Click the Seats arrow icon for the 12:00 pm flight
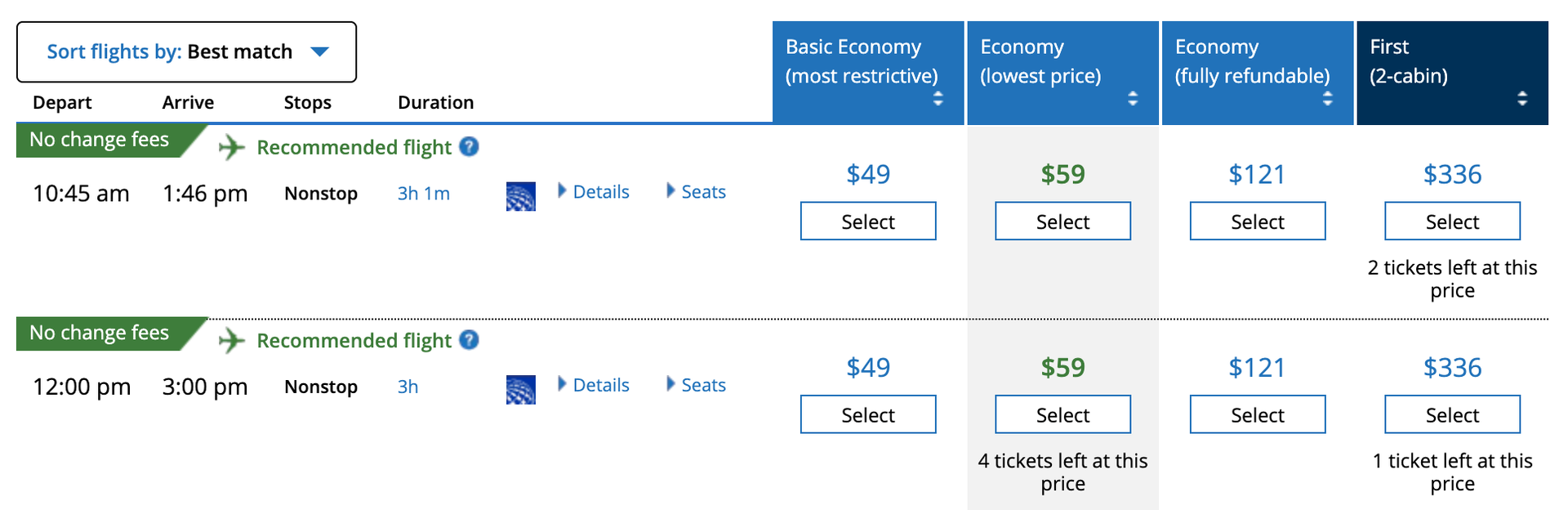1568x510 pixels. pyautogui.click(x=670, y=384)
